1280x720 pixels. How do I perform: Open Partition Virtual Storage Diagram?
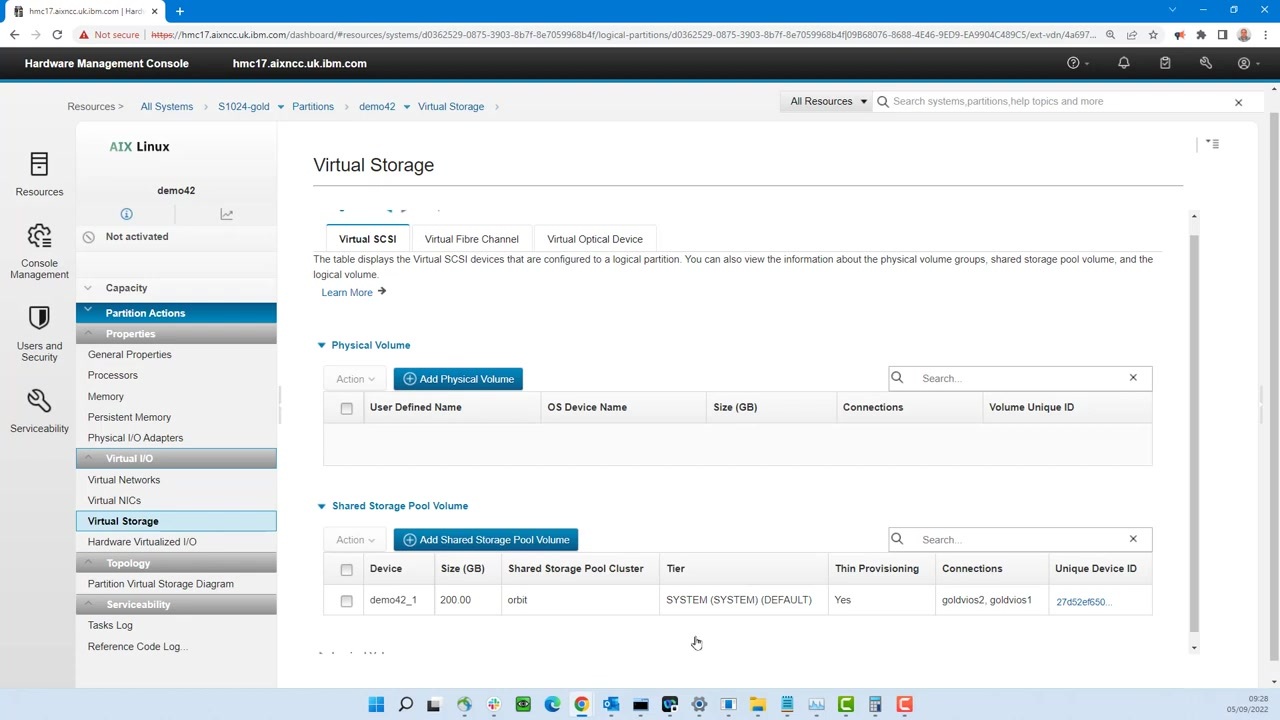click(x=160, y=584)
